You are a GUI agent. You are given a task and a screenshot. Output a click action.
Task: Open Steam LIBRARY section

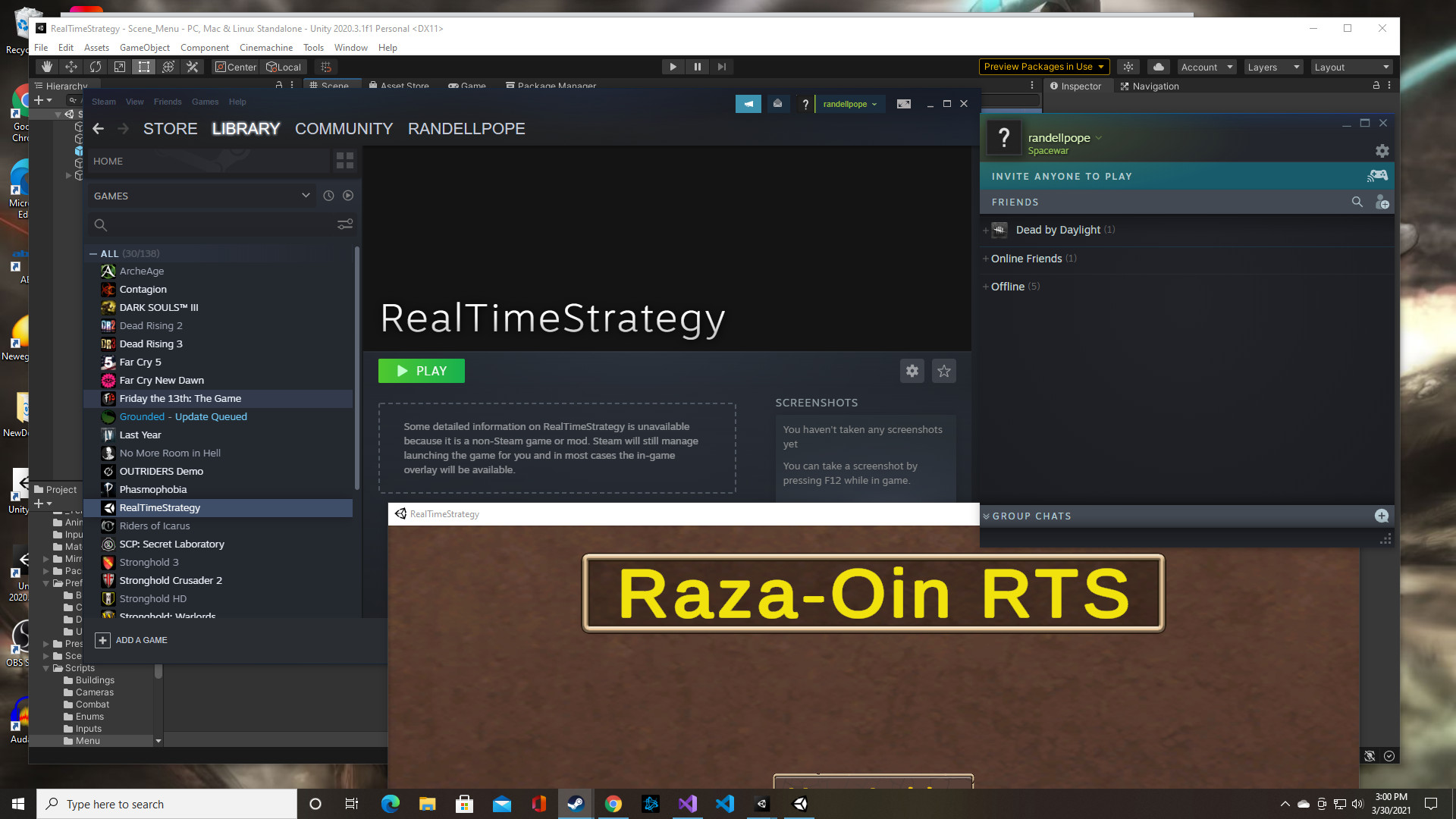coord(246,129)
